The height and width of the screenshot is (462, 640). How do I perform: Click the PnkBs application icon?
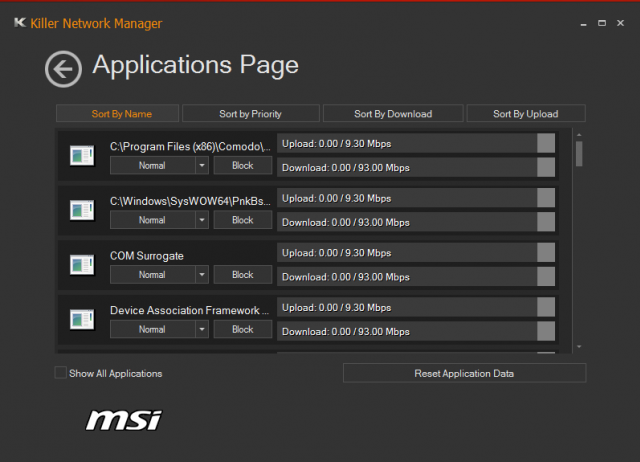point(82,210)
